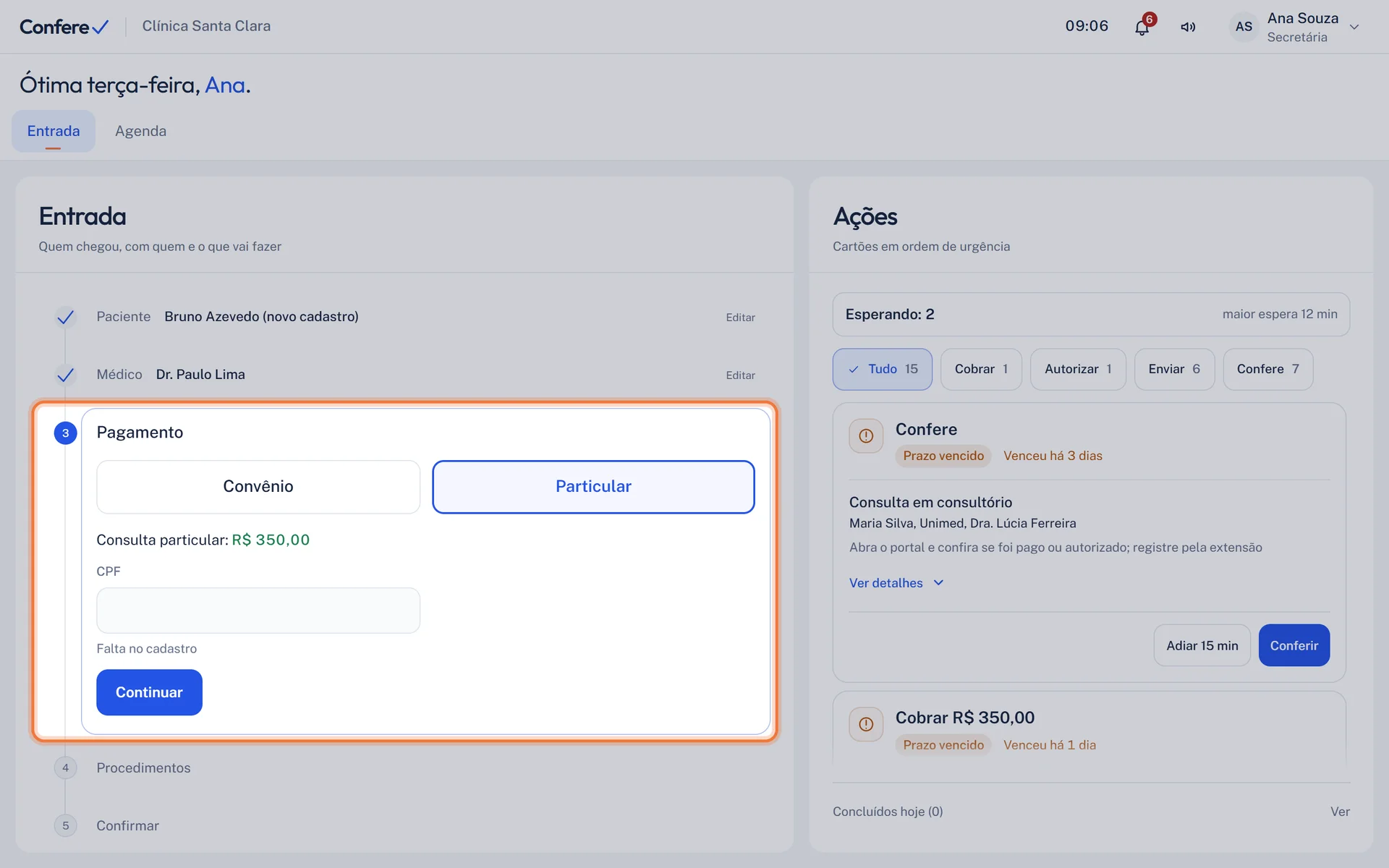Select Particular payment option
This screenshot has width=1389, height=868.
tap(593, 487)
